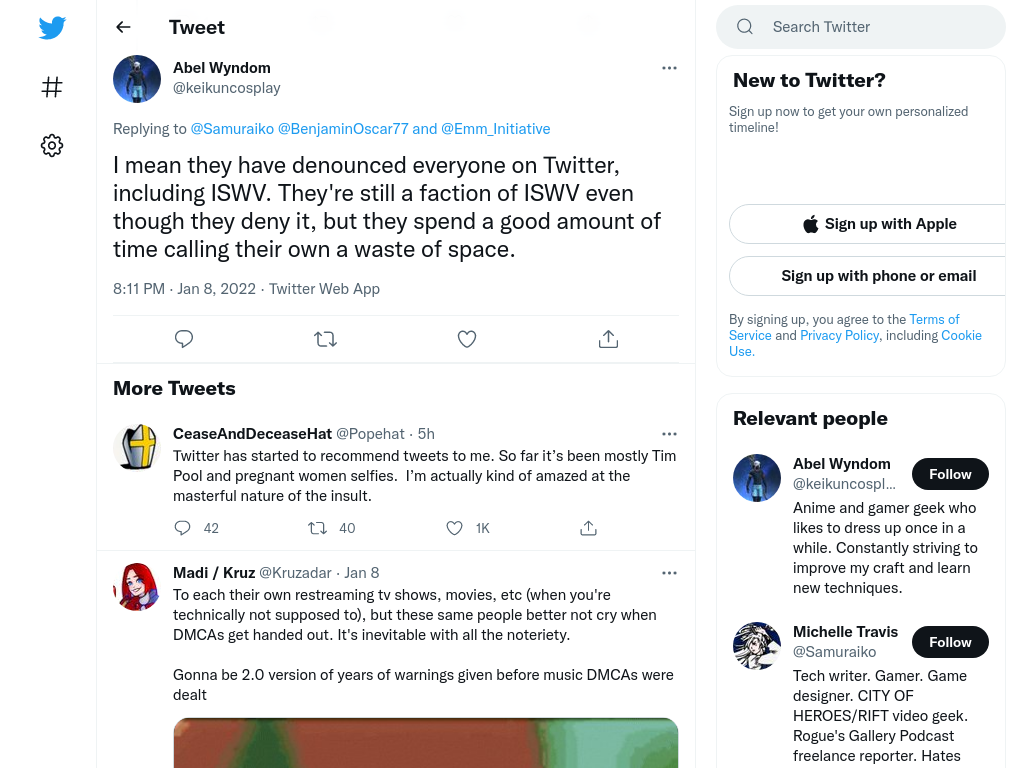The height and width of the screenshot is (768, 1024).
Task: Retweet Abel Wyndom's main tweet
Action: (x=325, y=339)
